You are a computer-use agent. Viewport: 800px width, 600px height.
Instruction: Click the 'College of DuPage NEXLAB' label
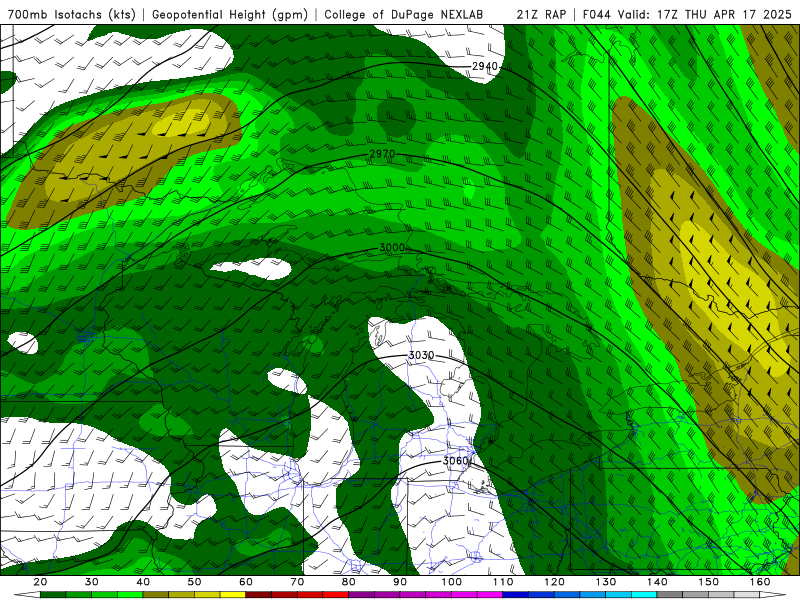coord(403,15)
